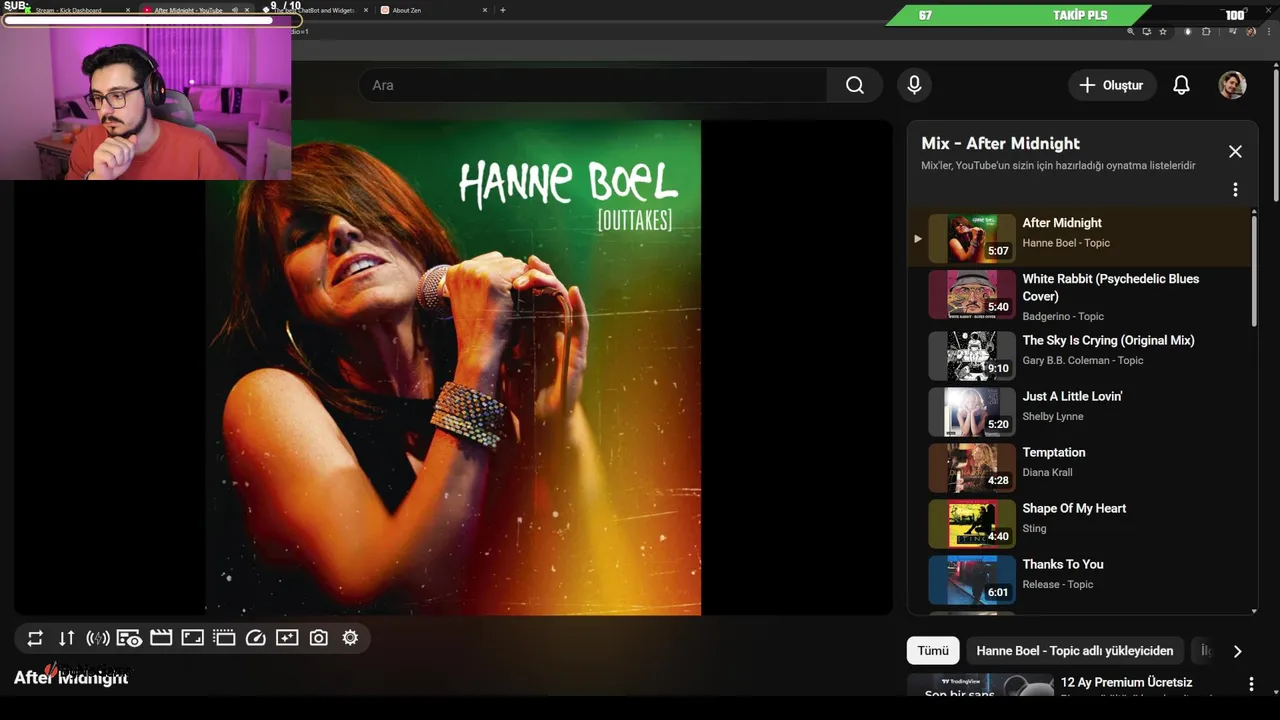Screen dimensions: 1280x720
Task: Select White Rabbit (Psychedelic Blues Cover)
Action: 1079,295
